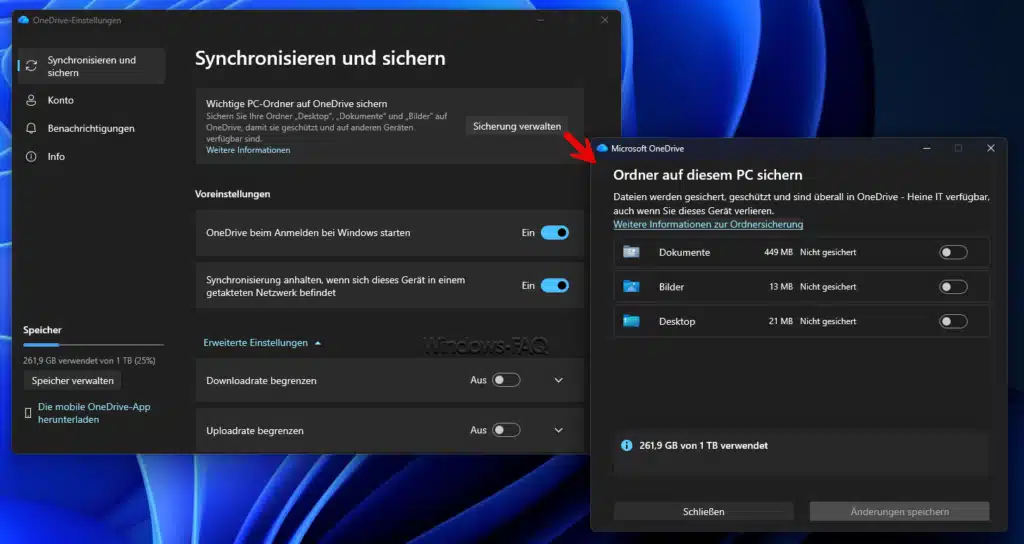
Task: Enable Uploadrate begrenzen switch
Action: coord(506,430)
